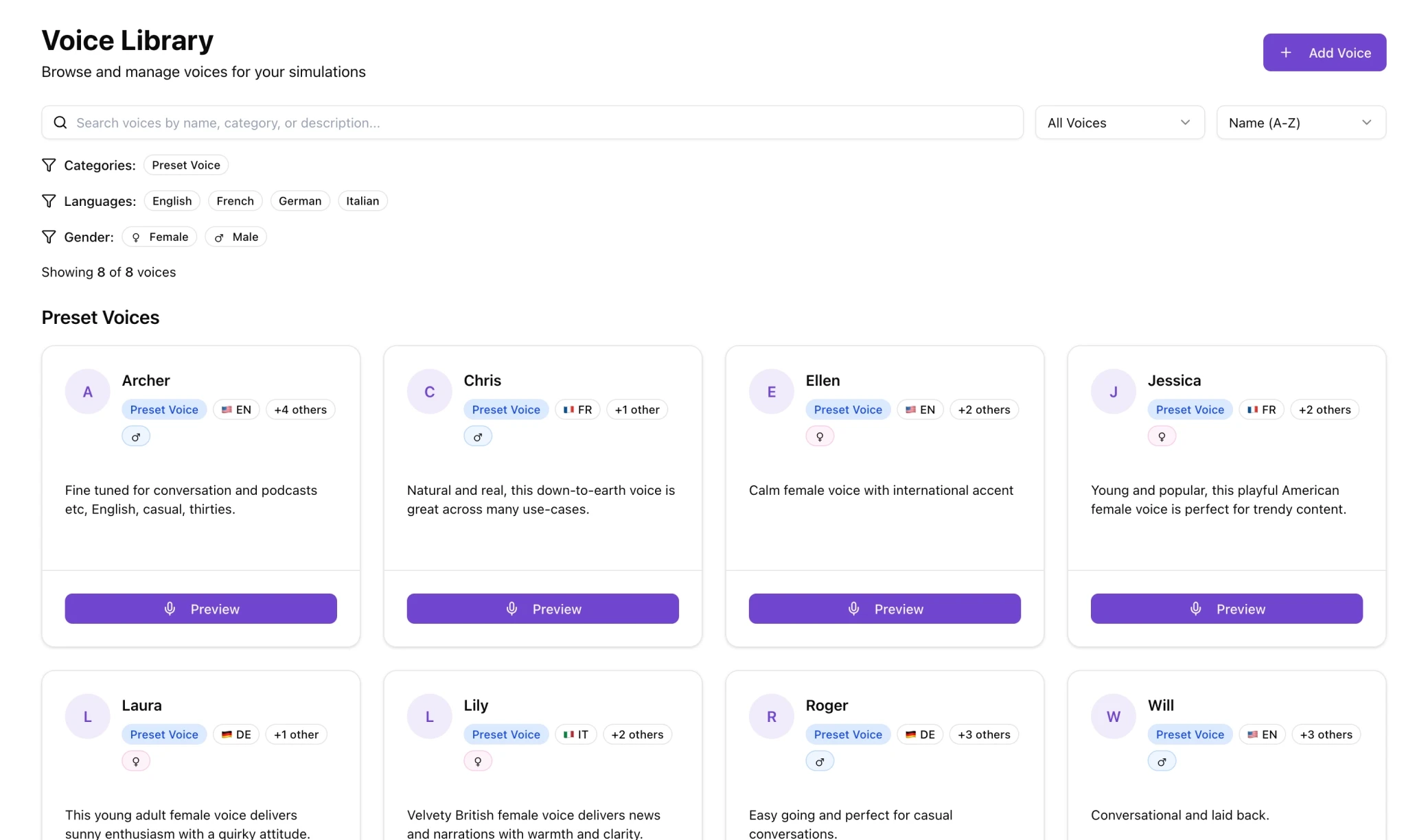Toggle the Preset Voice category filter
This screenshot has width=1428, height=840.
pyautogui.click(x=185, y=165)
